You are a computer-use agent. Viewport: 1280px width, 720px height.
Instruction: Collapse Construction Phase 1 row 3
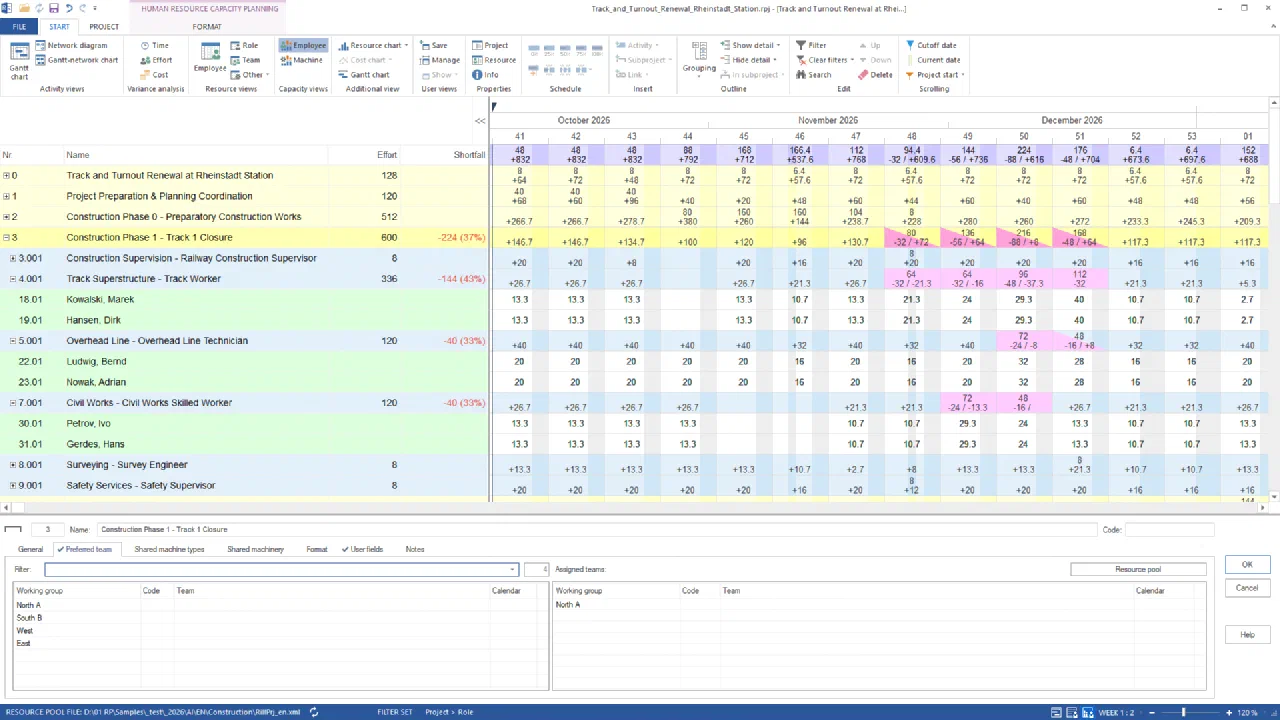click(x=6, y=238)
